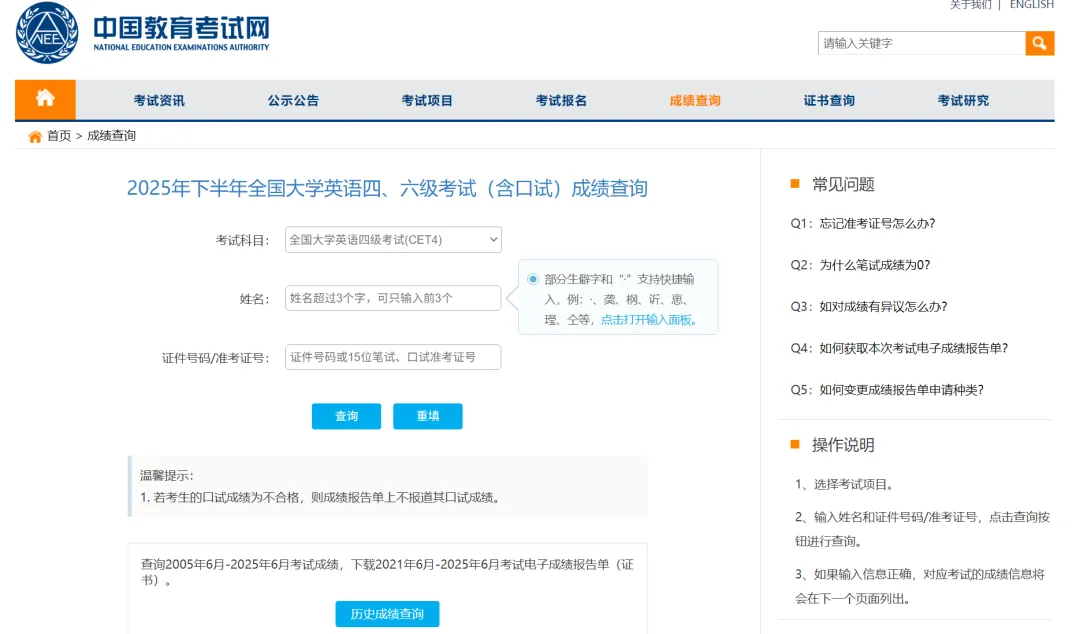Screen dimensions: 1080x634
Task: Open the 考试项目 menu
Action: pyautogui.click(x=427, y=101)
